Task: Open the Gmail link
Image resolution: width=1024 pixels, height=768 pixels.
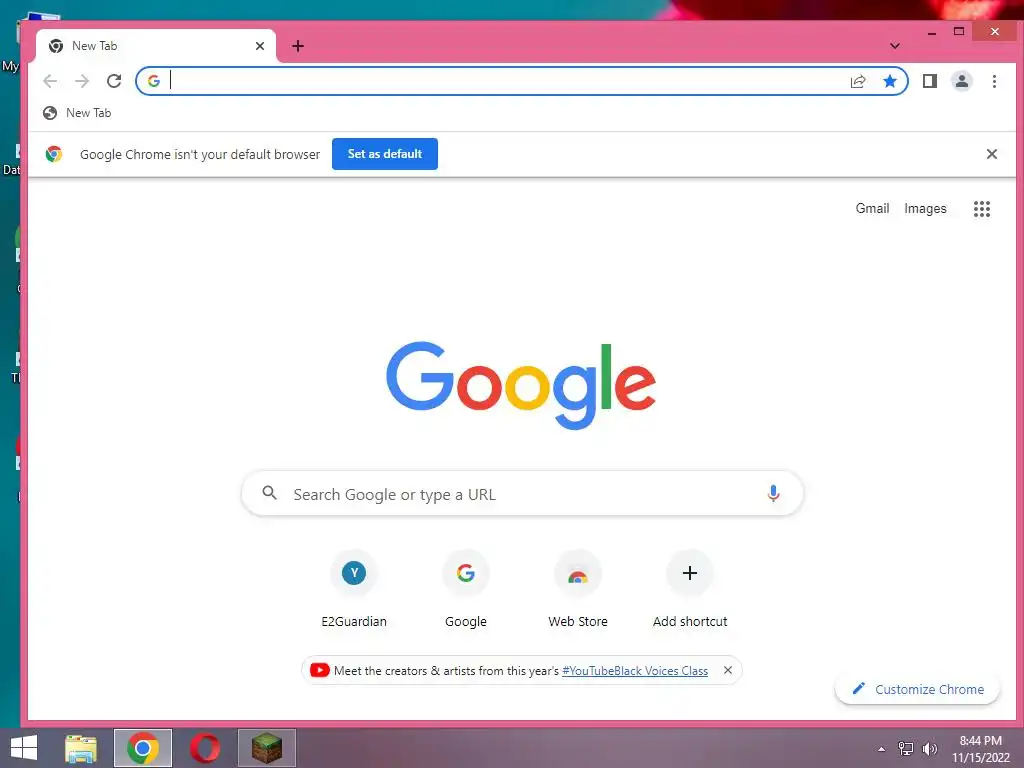Action: (x=872, y=208)
